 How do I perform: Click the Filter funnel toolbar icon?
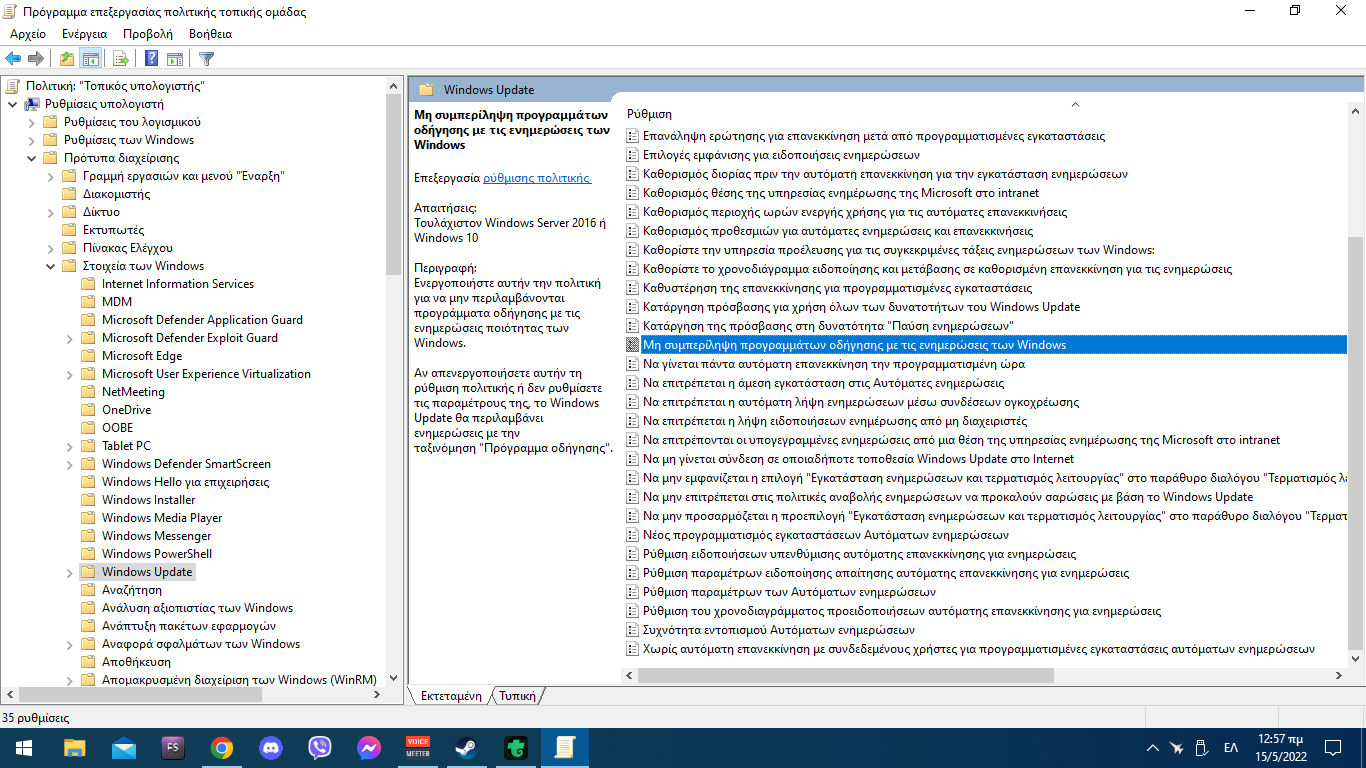(206, 58)
